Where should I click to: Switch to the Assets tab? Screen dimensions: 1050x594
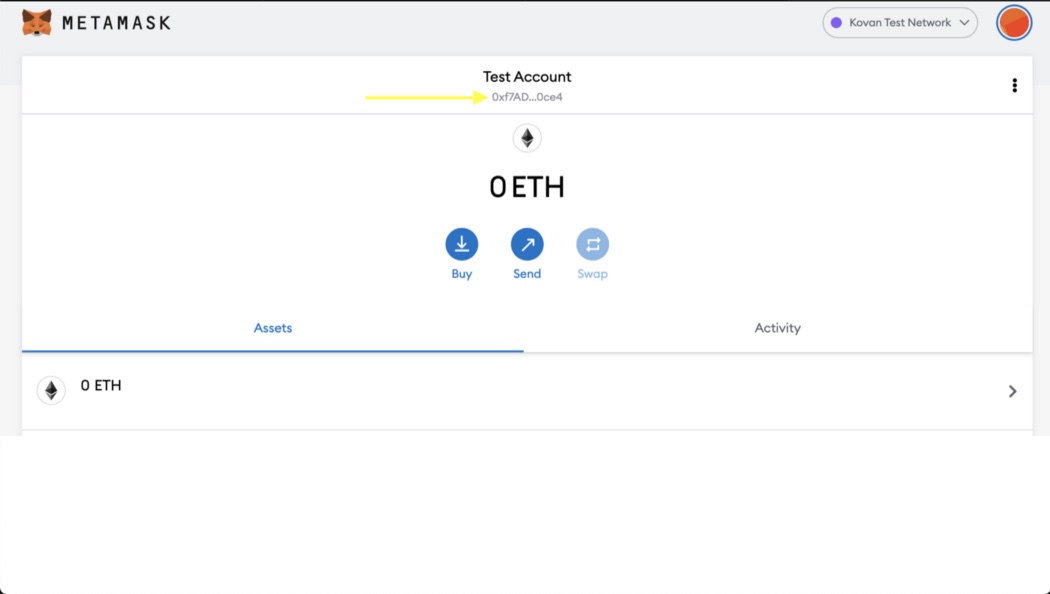pyautogui.click(x=273, y=328)
